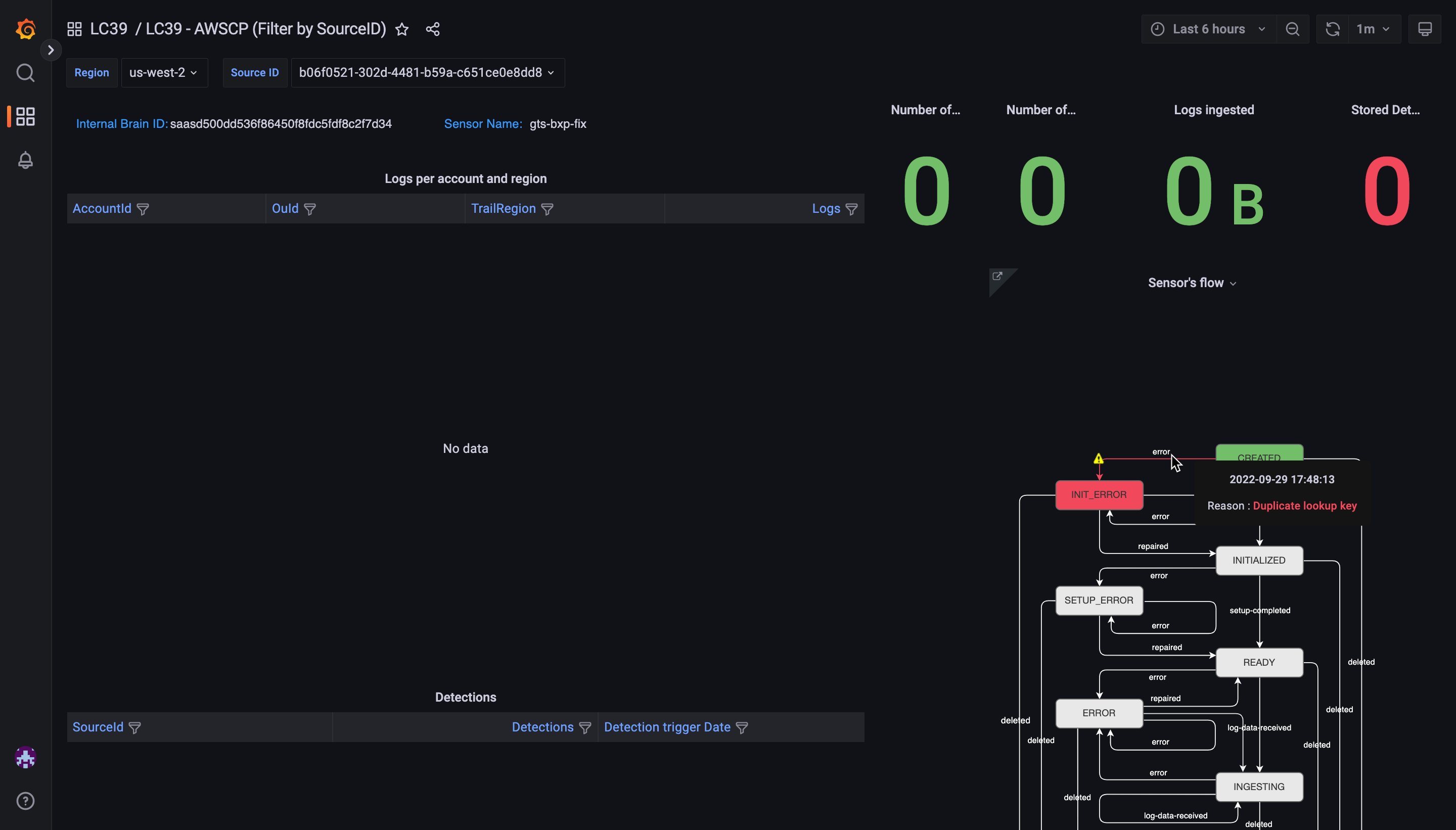The height and width of the screenshot is (830, 1456).
Task: Sort by the Logs column header
Action: 826,209
